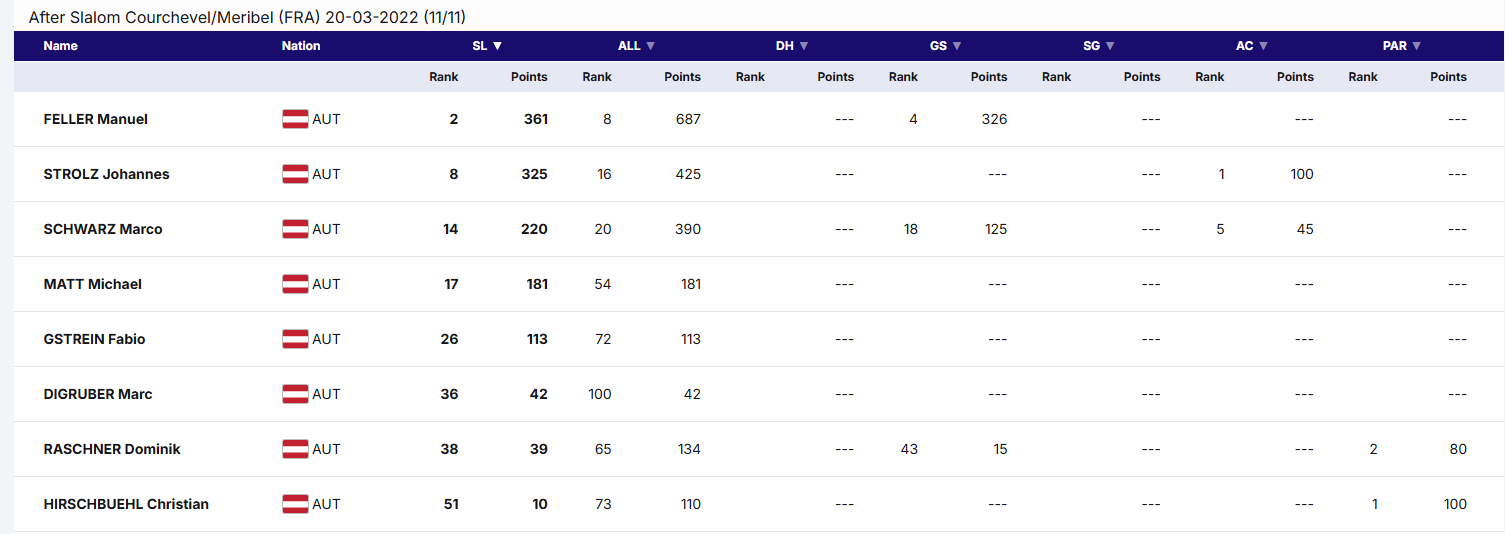Sort standings by SL column arrow
The height and width of the screenshot is (534, 1505).
click(x=488, y=46)
